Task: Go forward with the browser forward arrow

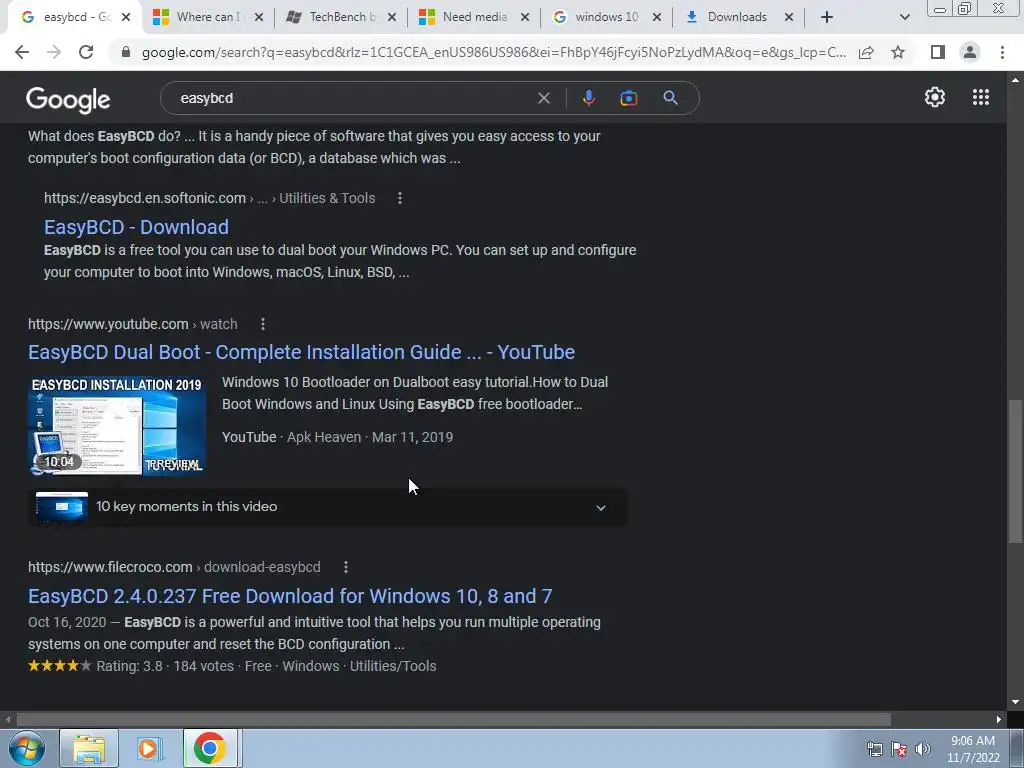Action: tap(54, 52)
